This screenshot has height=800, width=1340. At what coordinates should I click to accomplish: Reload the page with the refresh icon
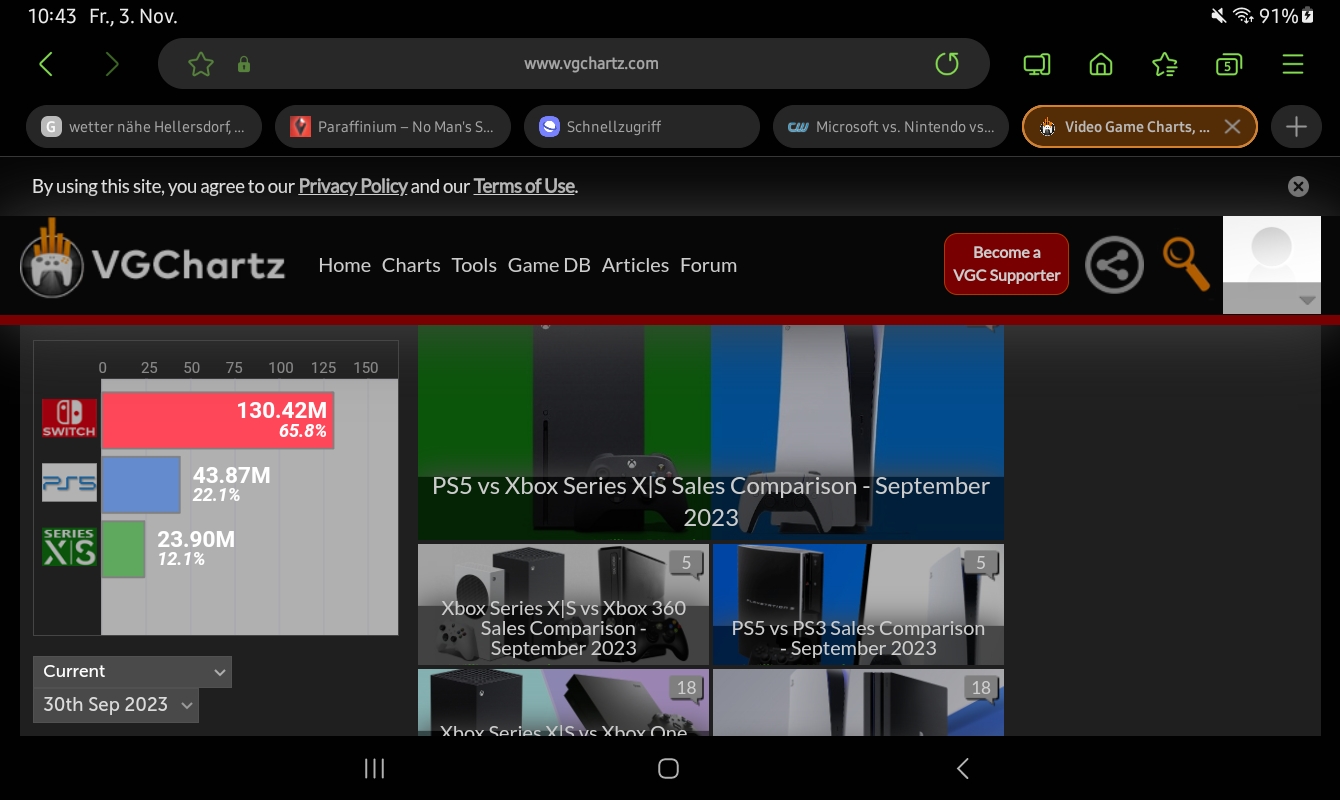pyautogui.click(x=946, y=63)
